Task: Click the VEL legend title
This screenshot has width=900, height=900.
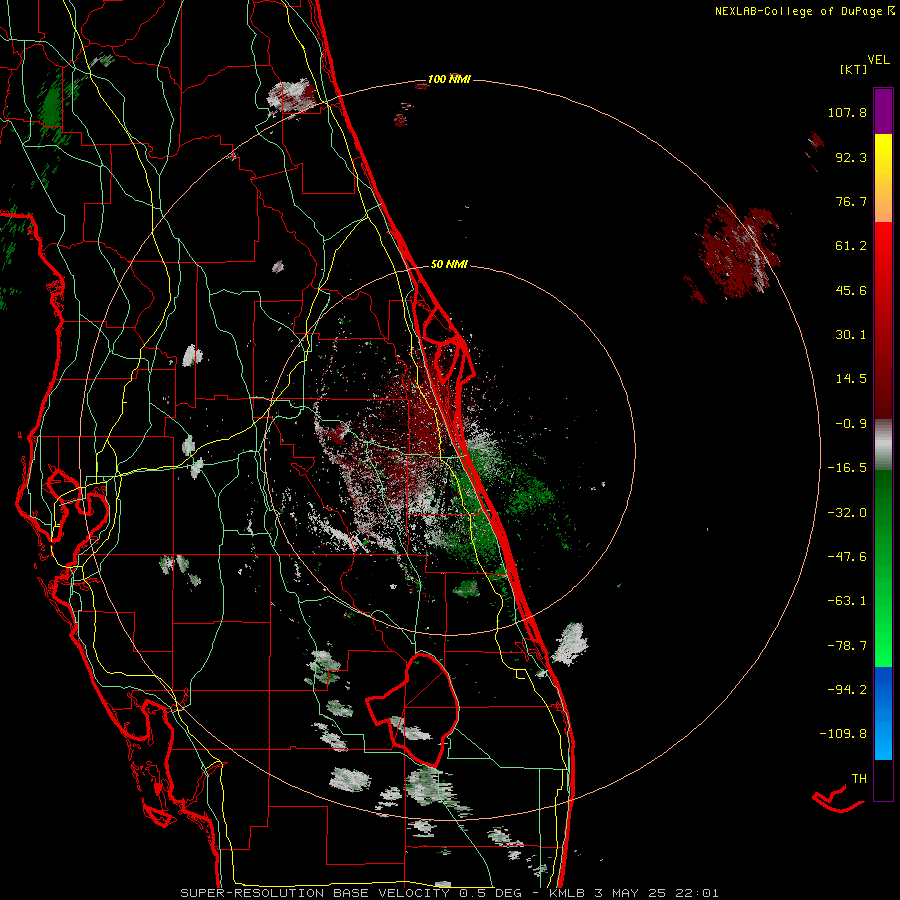Action: pos(878,59)
